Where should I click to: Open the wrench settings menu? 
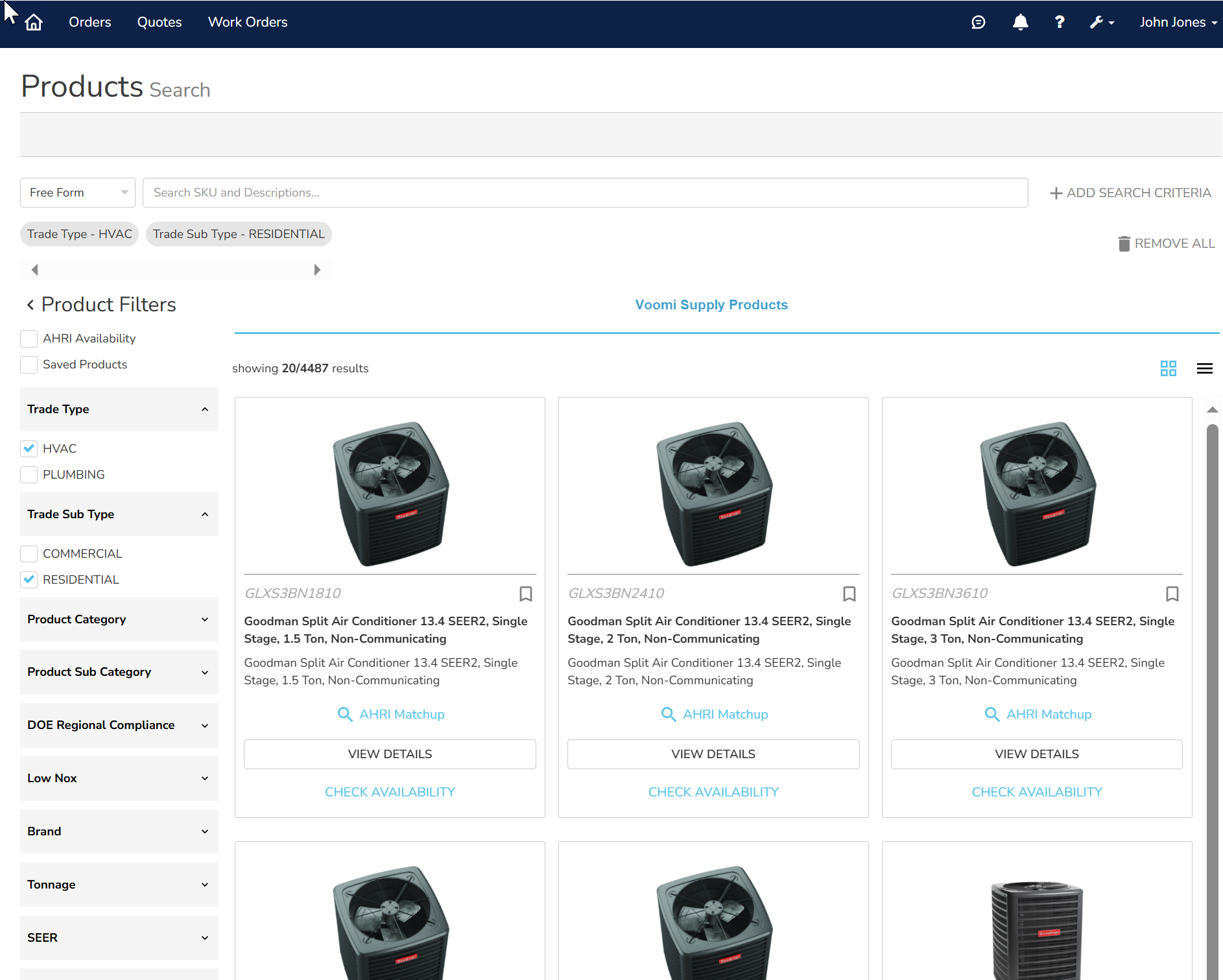(1102, 23)
